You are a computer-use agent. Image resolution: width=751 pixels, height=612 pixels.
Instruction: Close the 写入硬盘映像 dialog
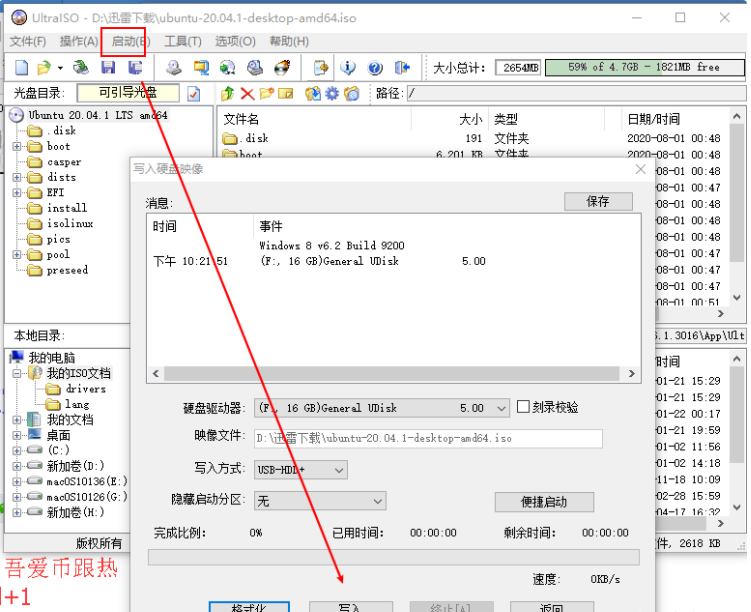coord(640,169)
